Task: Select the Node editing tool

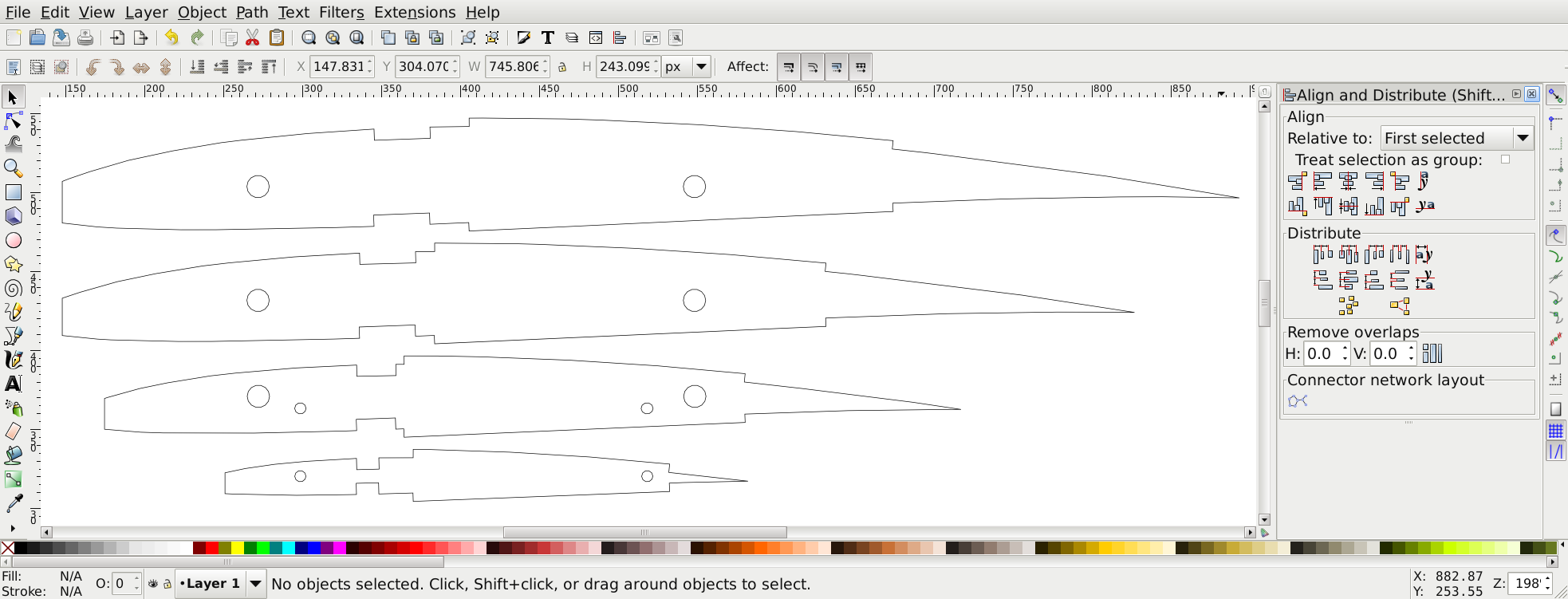Action: click(x=14, y=120)
